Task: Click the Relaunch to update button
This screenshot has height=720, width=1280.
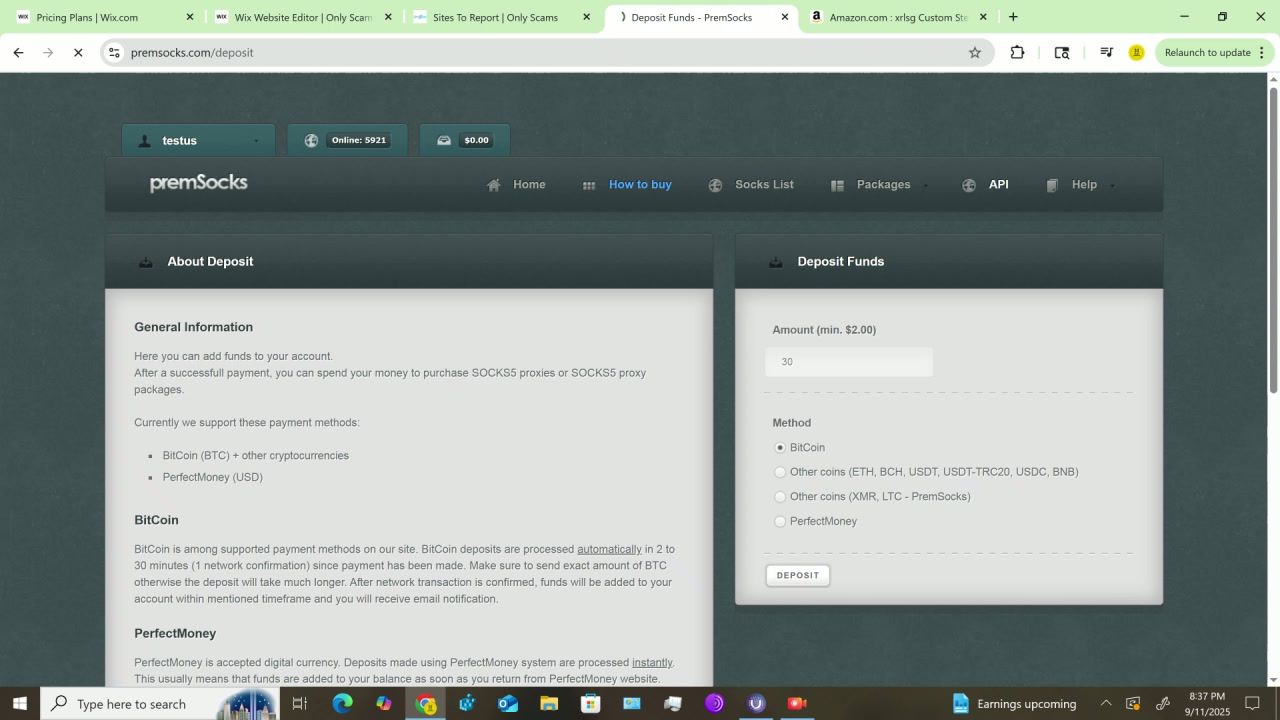Action: [x=1207, y=53]
